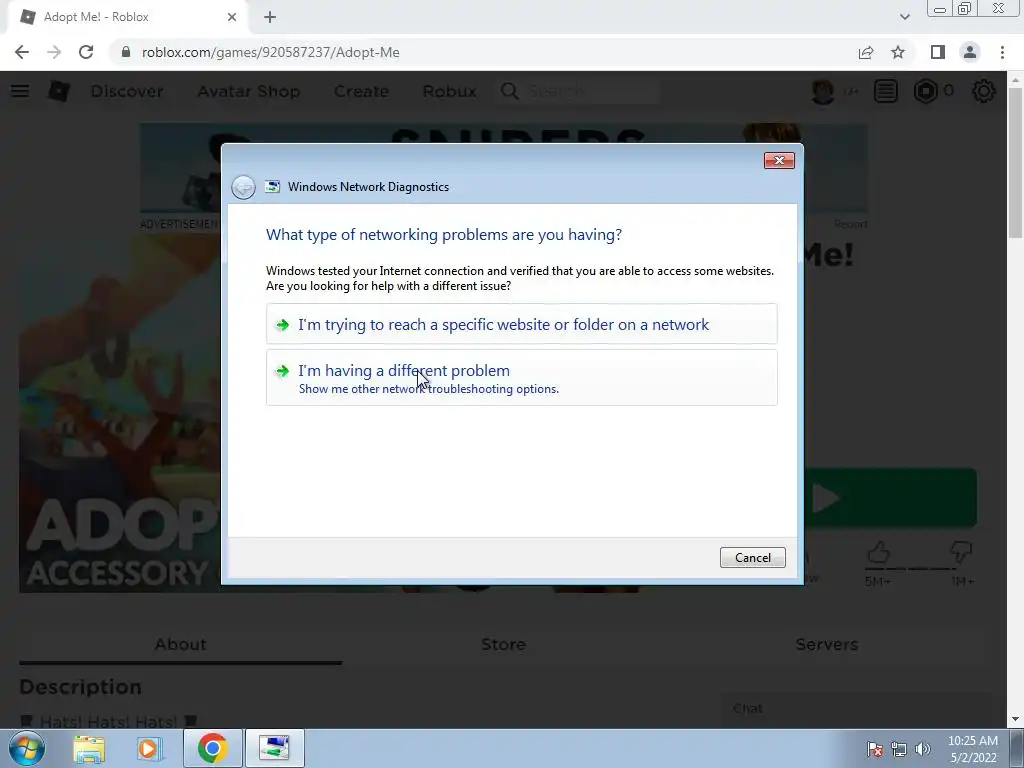The image size is (1024, 768).
Task: Open Chrome three-dot menu
Action: [1002, 52]
